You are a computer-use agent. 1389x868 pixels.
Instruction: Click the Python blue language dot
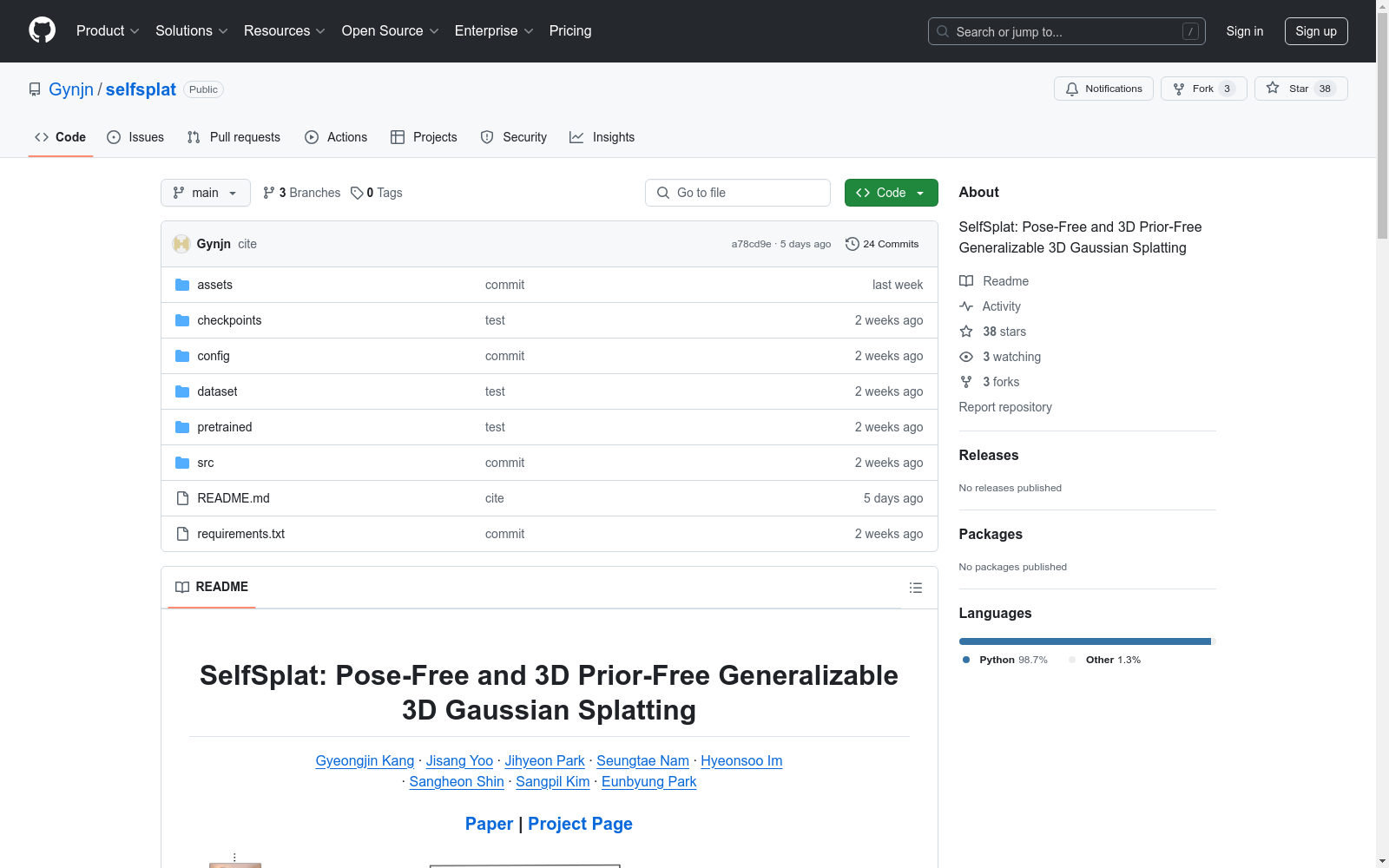pos(966,660)
